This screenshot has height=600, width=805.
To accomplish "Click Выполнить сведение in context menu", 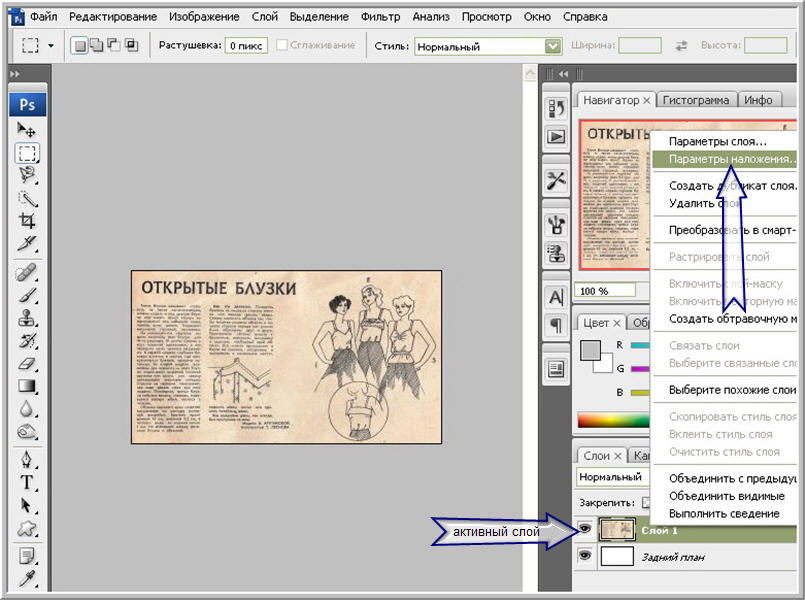I will click(724, 513).
